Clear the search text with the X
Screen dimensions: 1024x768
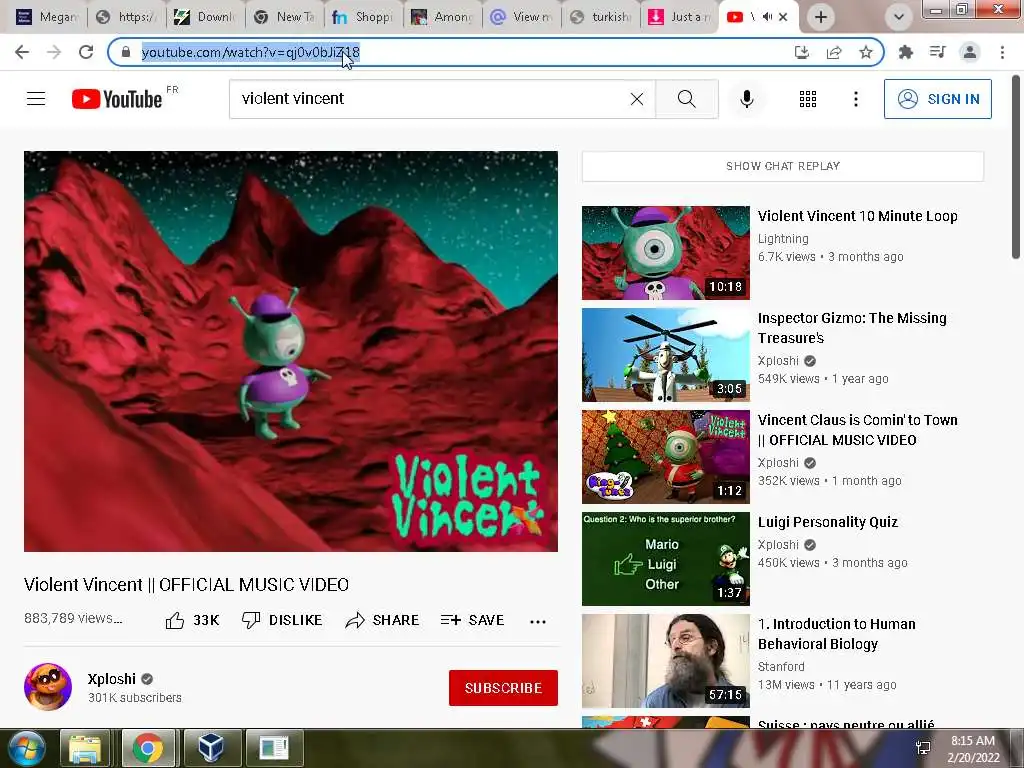(637, 99)
